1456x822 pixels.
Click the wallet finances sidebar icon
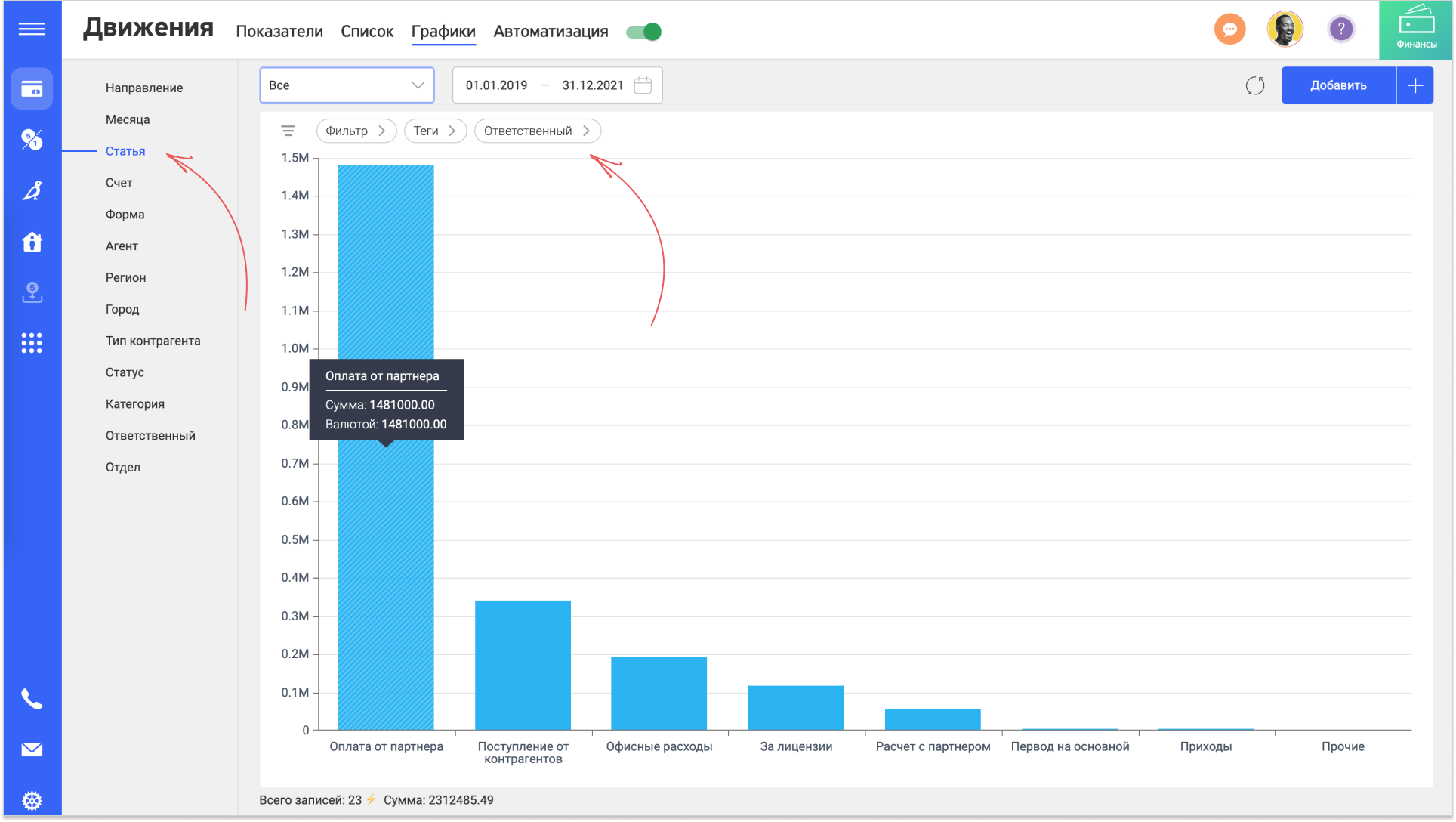tap(31, 89)
